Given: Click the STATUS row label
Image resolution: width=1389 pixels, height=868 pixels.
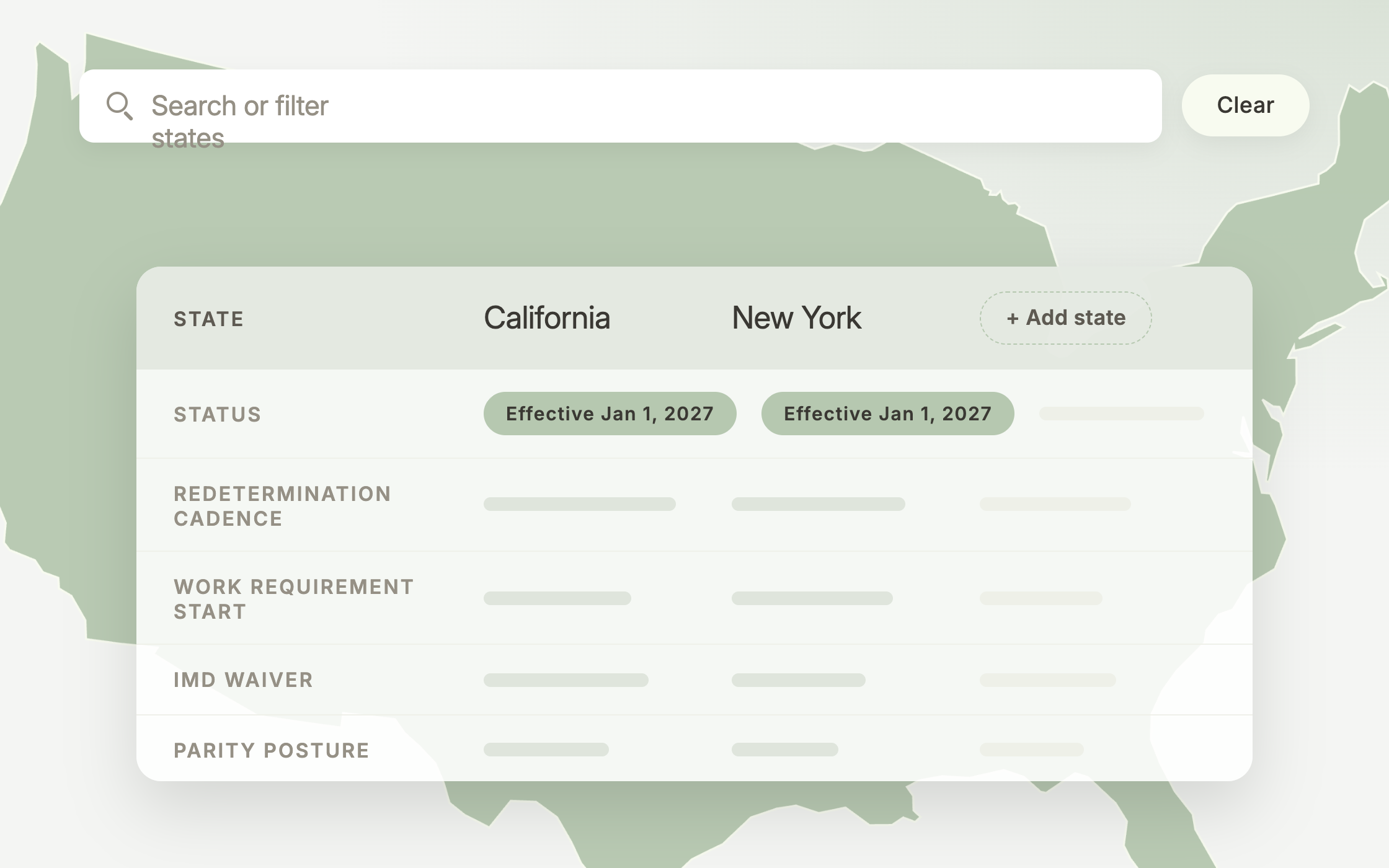Looking at the screenshot, I should pyautogui.click(x=217, y=415).
